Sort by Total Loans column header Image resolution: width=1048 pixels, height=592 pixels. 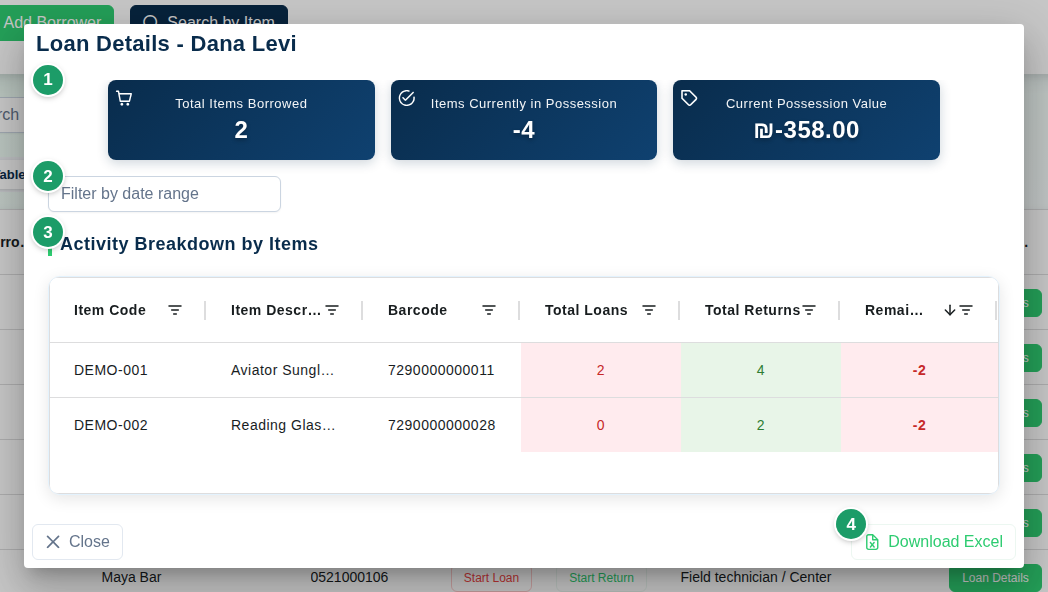[x=586, y=310]
